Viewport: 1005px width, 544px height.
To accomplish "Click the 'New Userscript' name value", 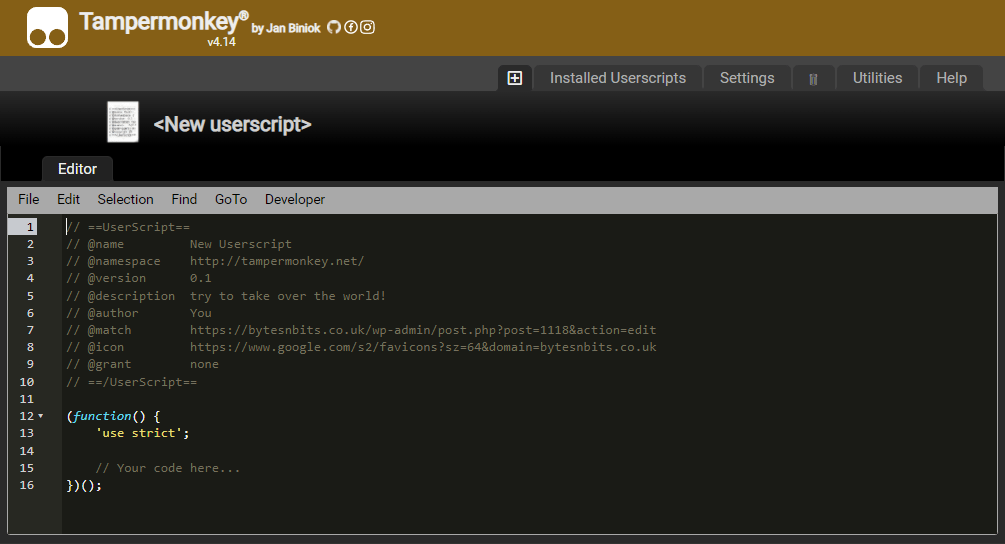I will coord(240,244).
